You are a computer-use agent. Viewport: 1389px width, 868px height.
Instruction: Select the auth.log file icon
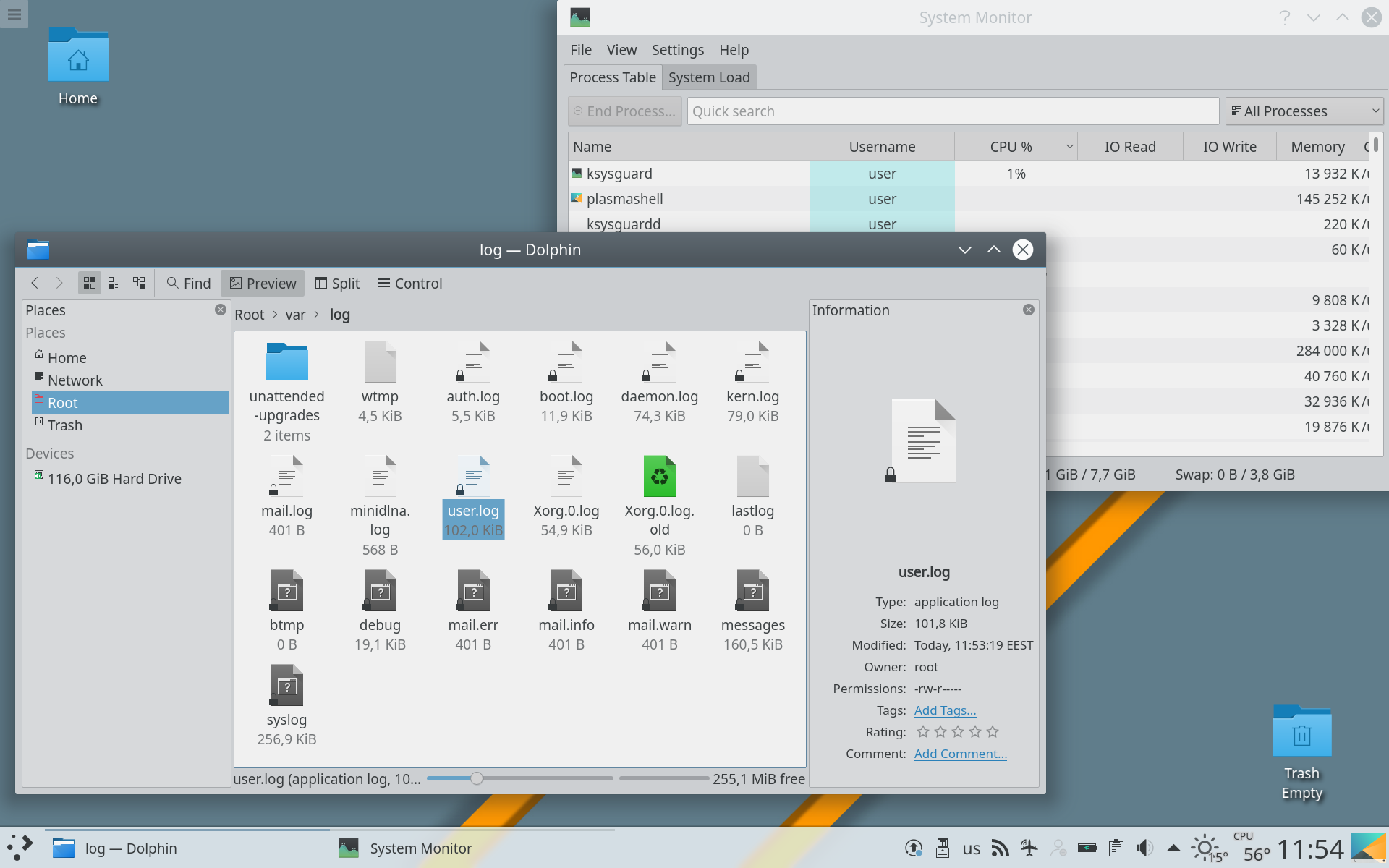(x=473, y=362)
